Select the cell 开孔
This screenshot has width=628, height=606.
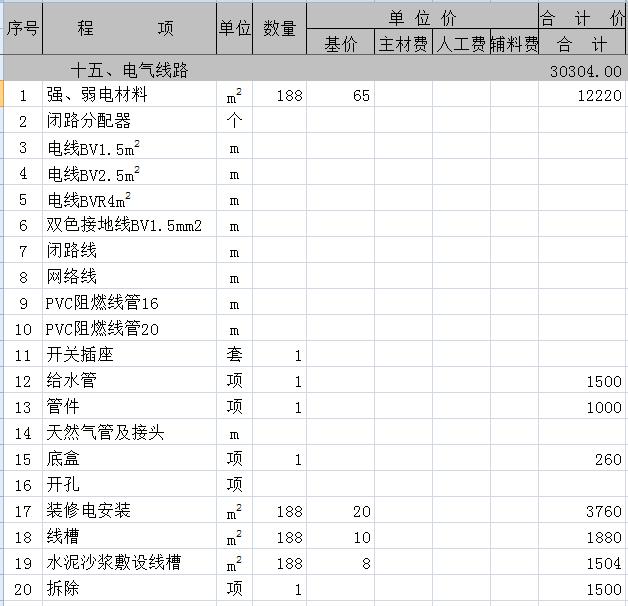pyautogui.click(x=129, y=485)
